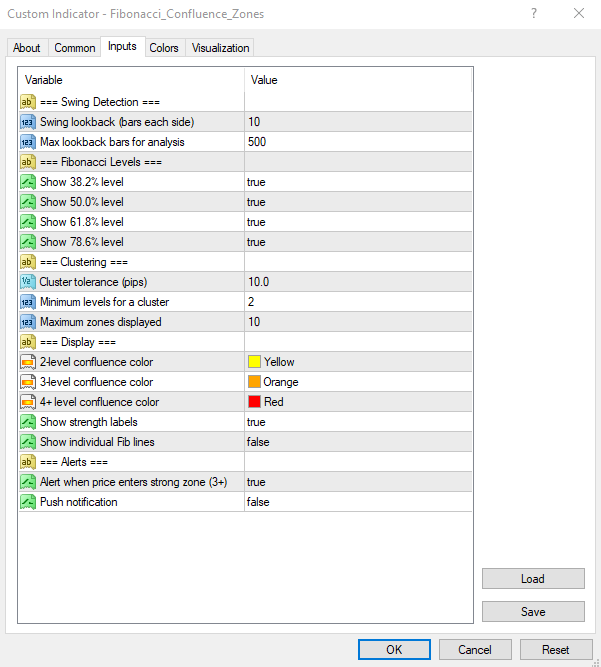
Task: Toggle the Show 50.0% level true value
Action: [x=358, y=202]
